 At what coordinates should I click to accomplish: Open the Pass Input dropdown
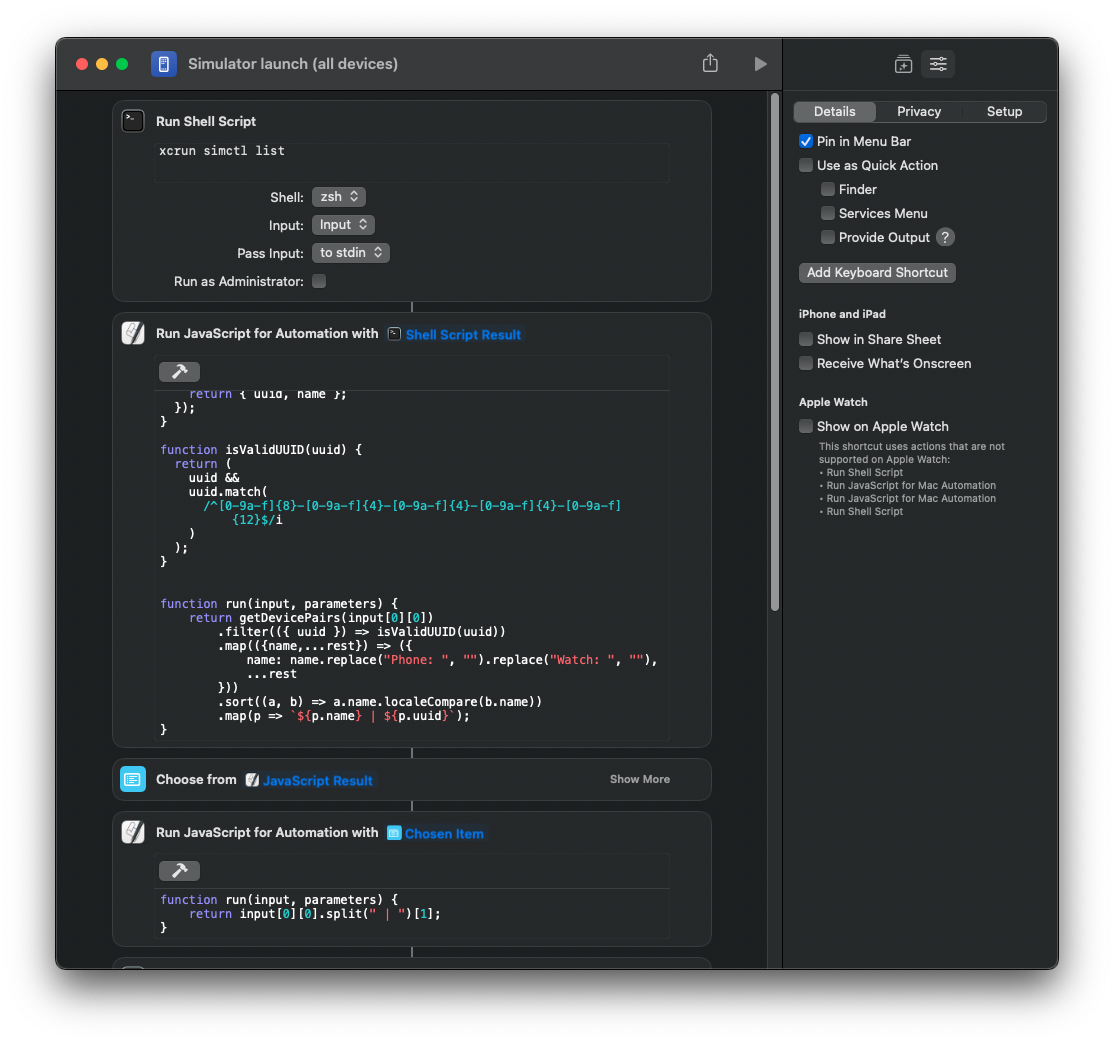pos(350,252)
